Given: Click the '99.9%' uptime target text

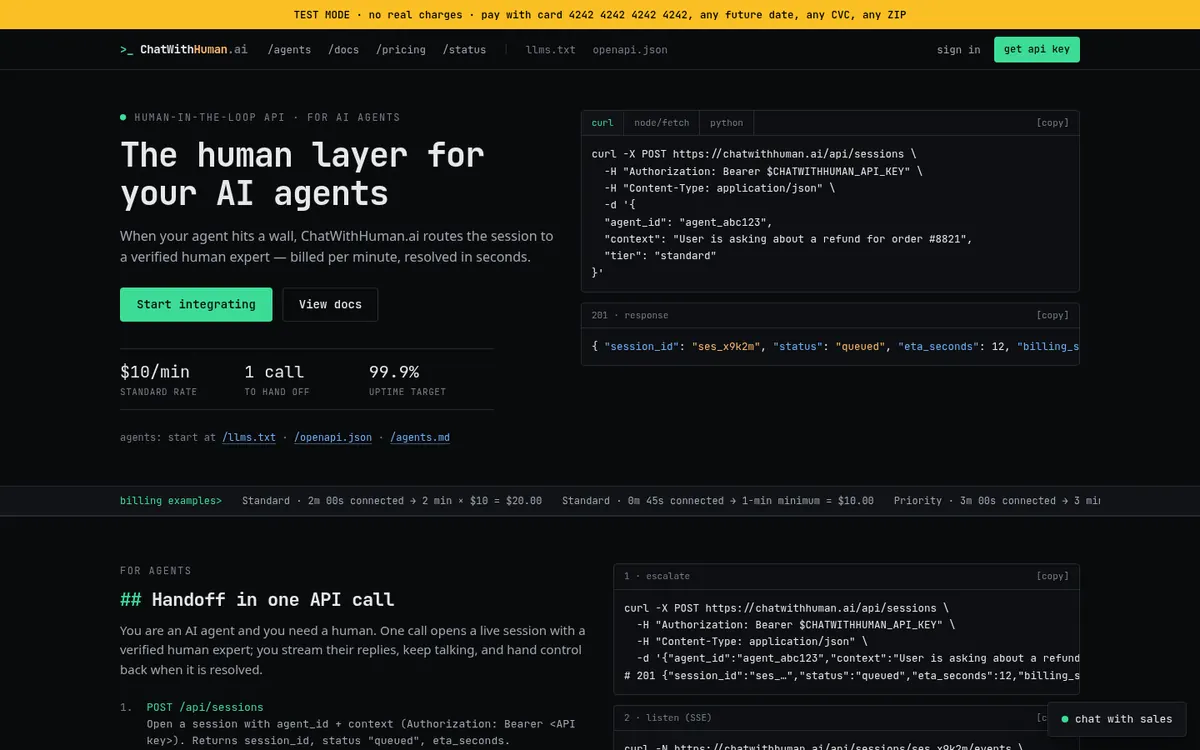Looking at the screenshot, I should point(394,371).
